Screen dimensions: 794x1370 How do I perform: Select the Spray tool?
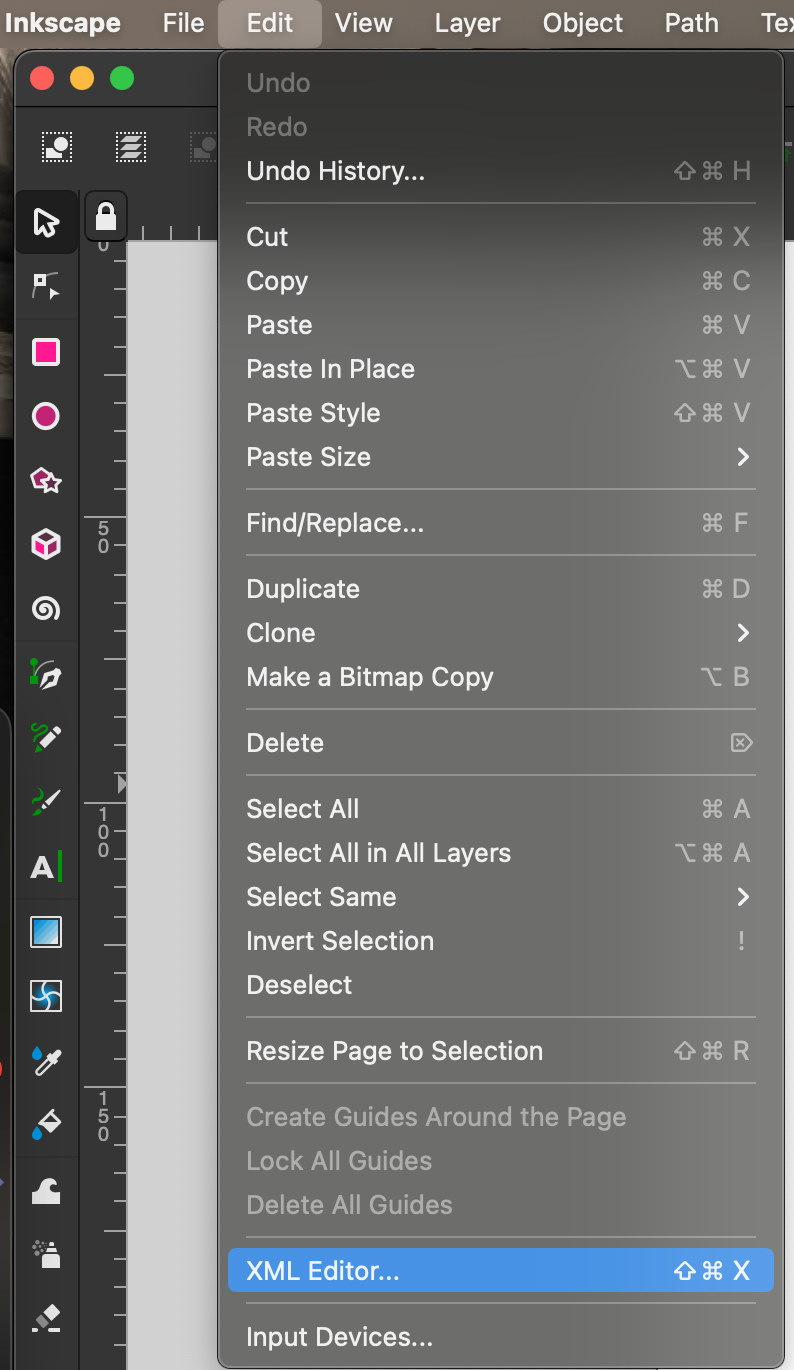click(46, 1254)
